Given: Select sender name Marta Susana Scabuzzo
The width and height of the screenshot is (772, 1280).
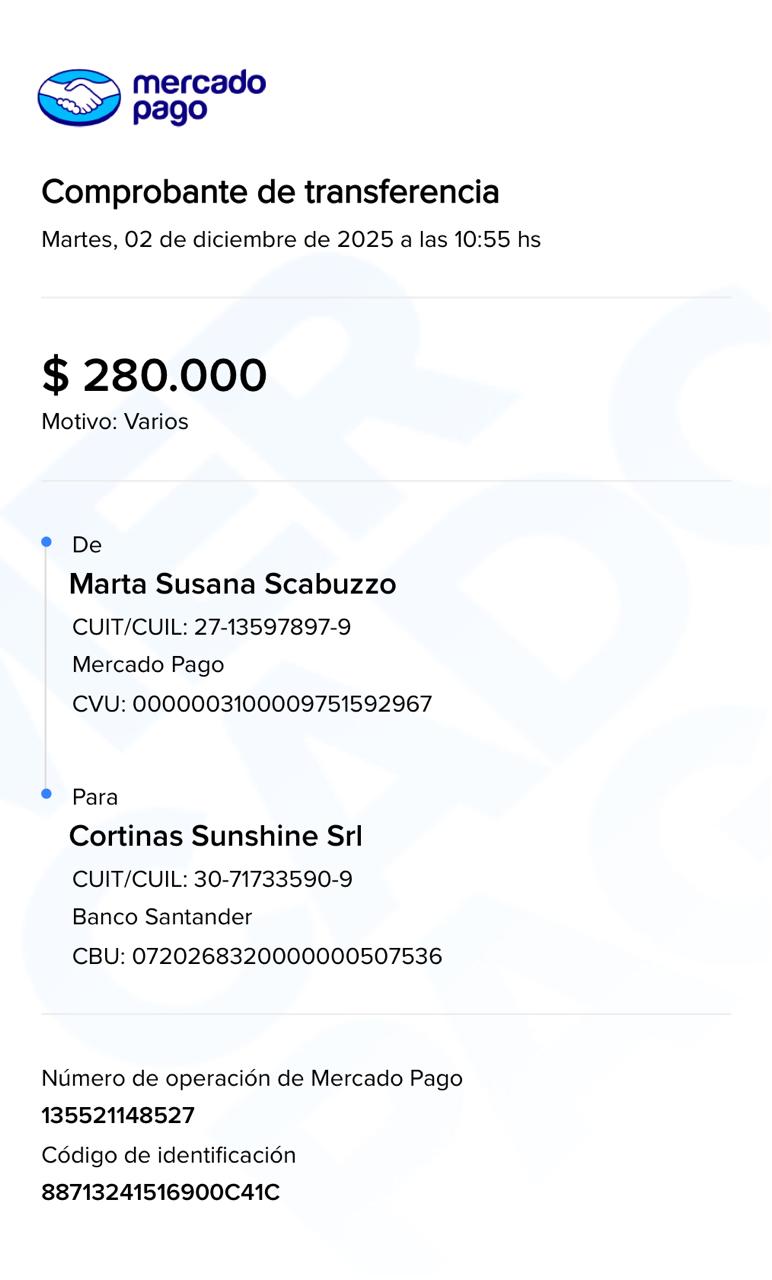Looking at the screenshot, I should point(232,584).
